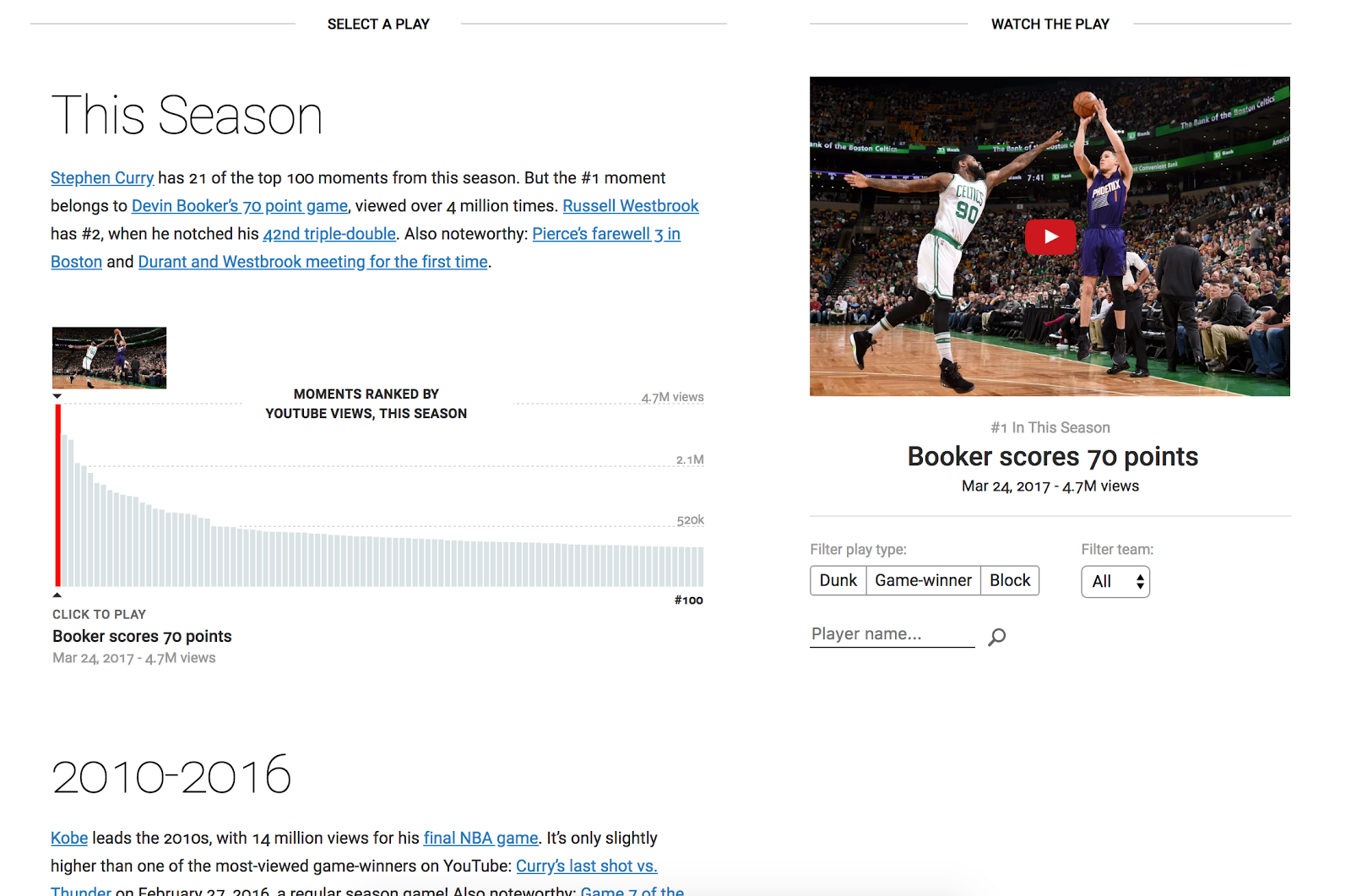Click the magnifier search icon beside Player name
Image resolution: width=1351 pixels, height=896 pixels.
pyautogui.click(x=997, y=636)
